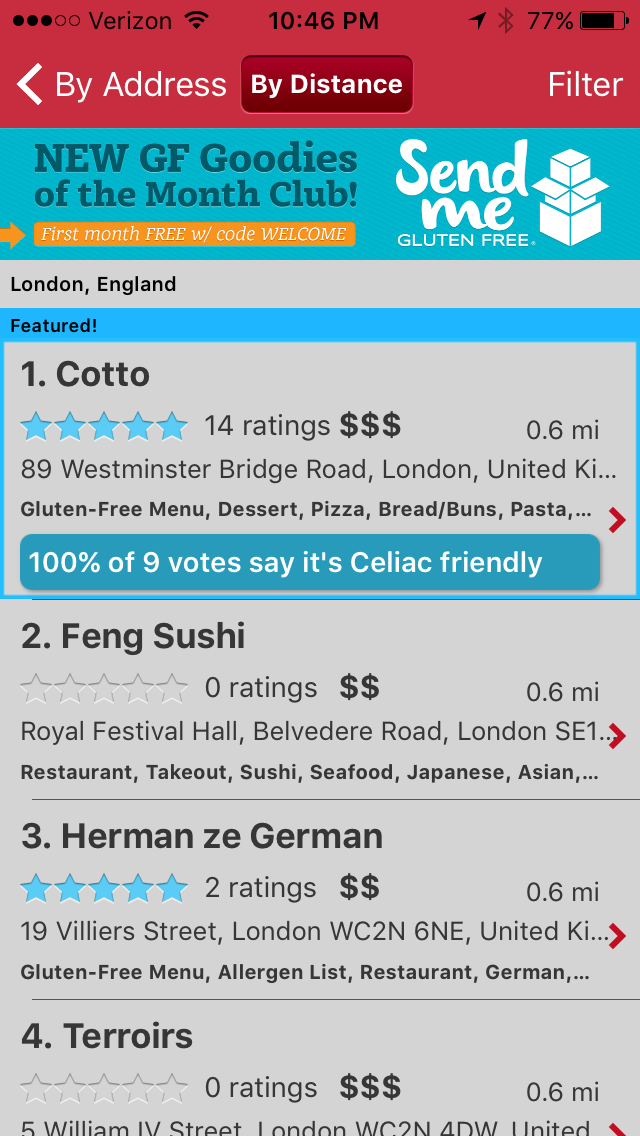This screenshot has height=1136, width=640.
Task: Tap the First month FREE promo code label
Action: (x=194, y=235)
